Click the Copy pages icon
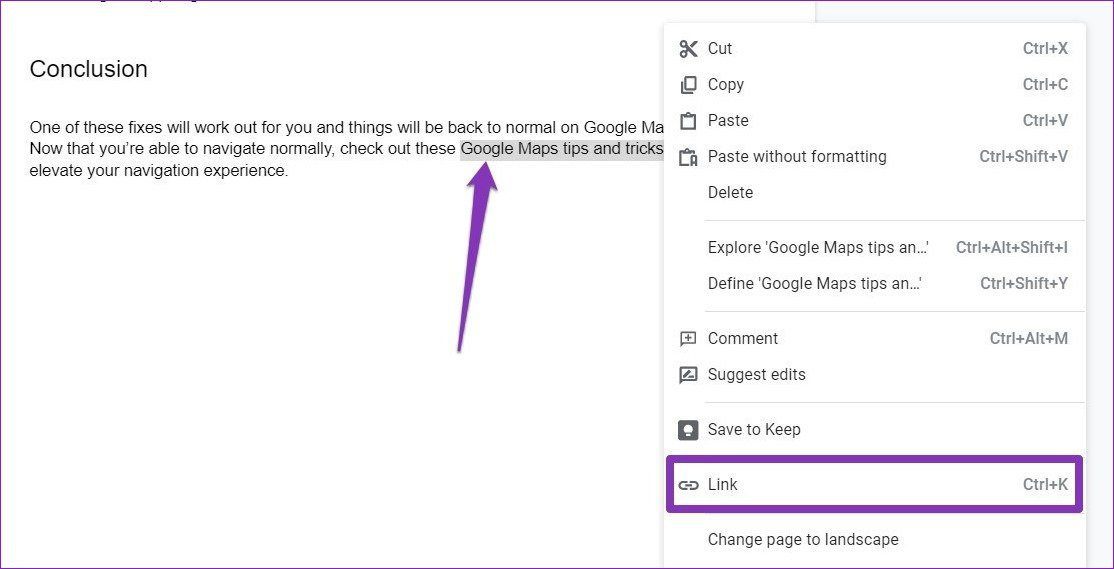 (688, 85)
